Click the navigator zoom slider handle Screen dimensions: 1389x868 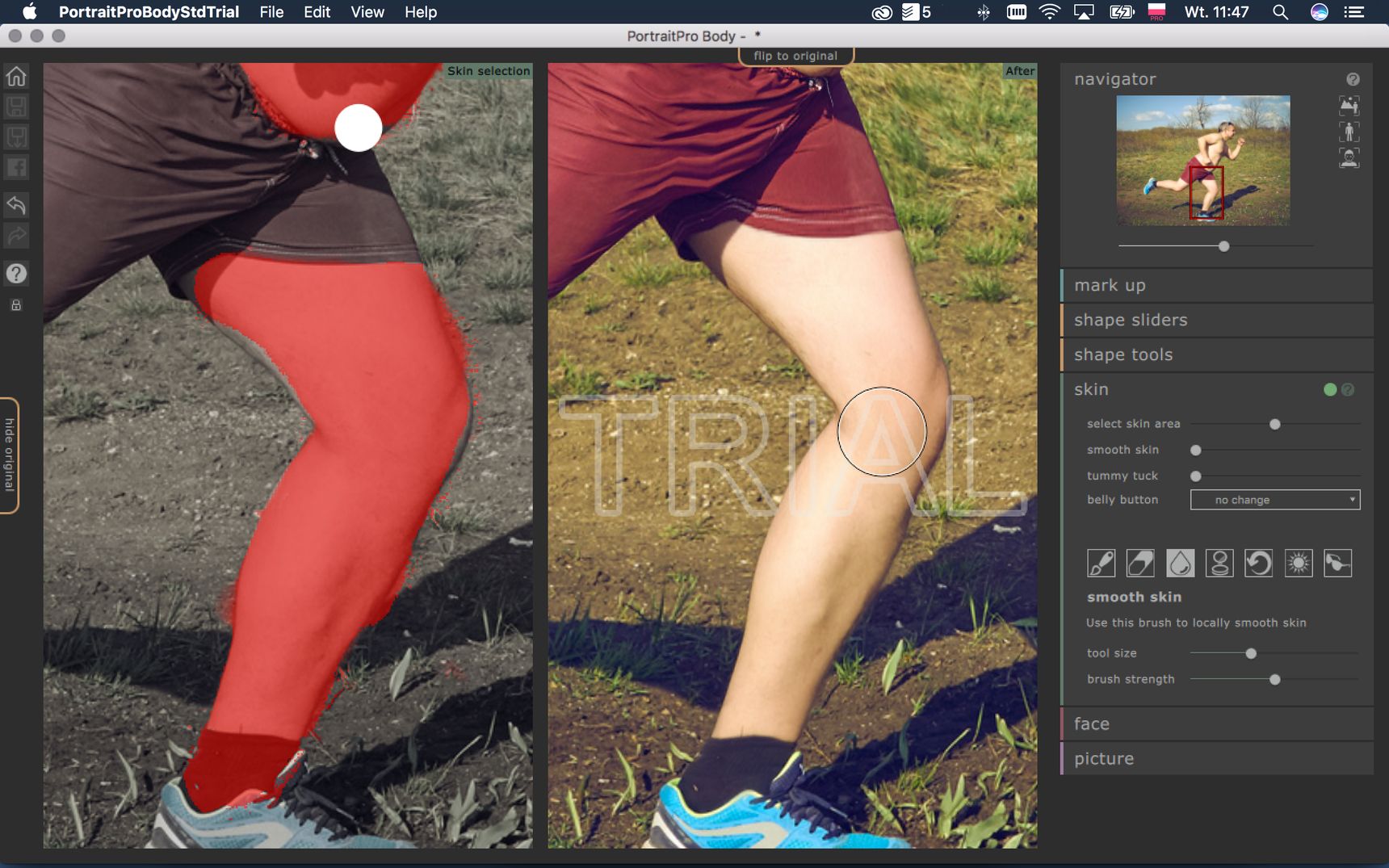tap(1224, 246)
